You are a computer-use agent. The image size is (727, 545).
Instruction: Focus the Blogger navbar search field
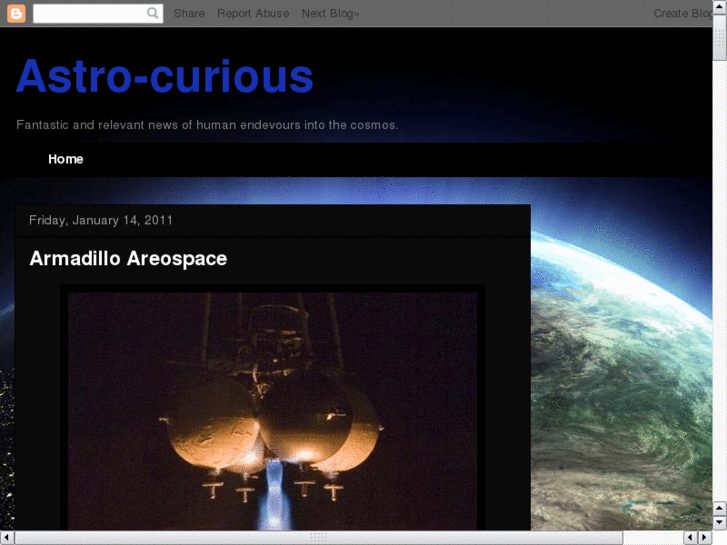98,13
